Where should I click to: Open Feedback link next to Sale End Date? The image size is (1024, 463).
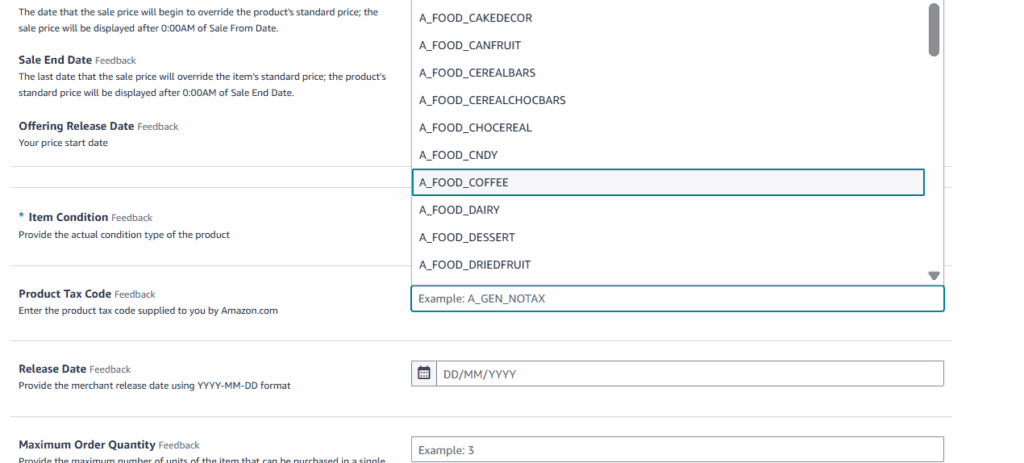coord(115,61)
